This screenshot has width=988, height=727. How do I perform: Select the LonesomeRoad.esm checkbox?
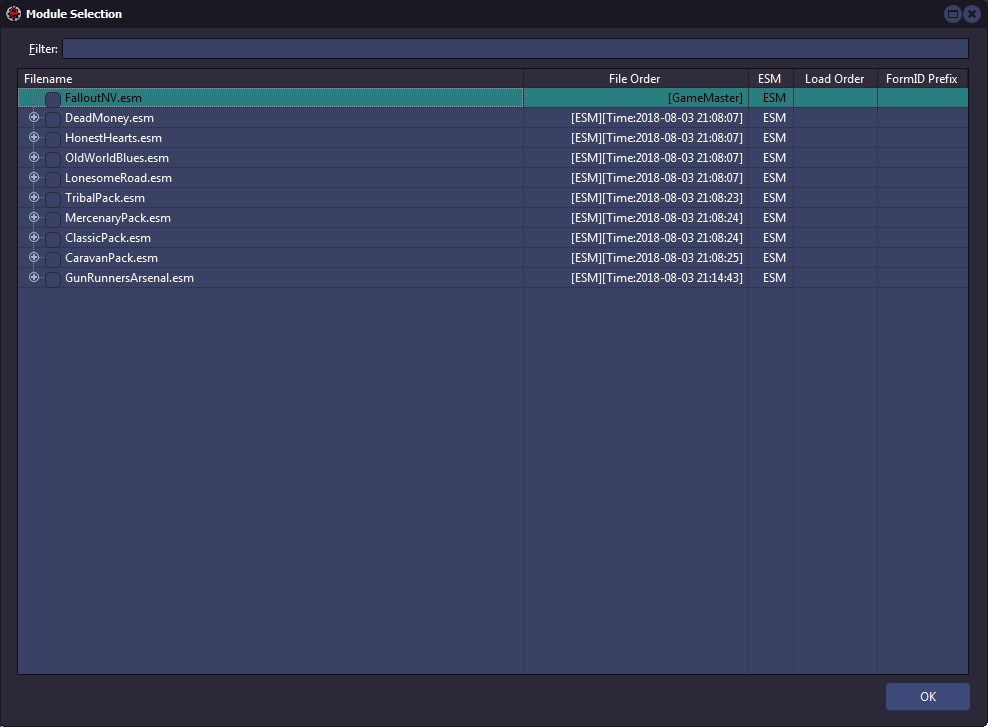pyautogui.click(x=53, y=180)
